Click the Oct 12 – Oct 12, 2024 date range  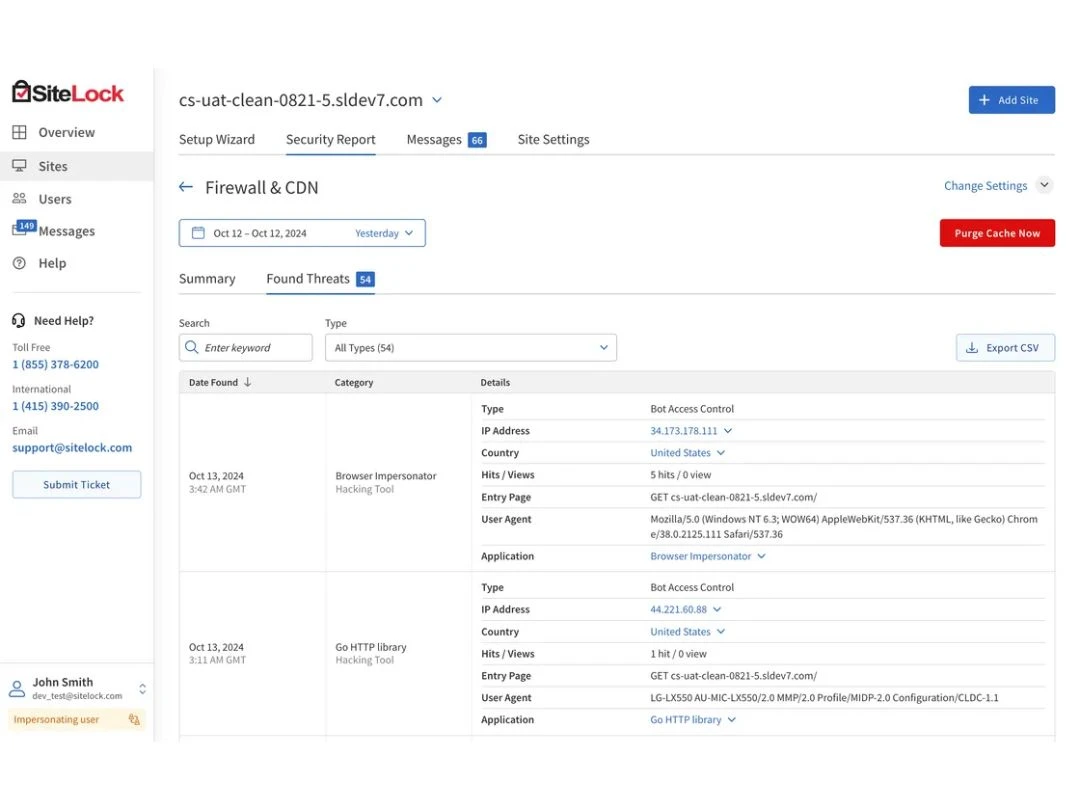click(260, 233)
